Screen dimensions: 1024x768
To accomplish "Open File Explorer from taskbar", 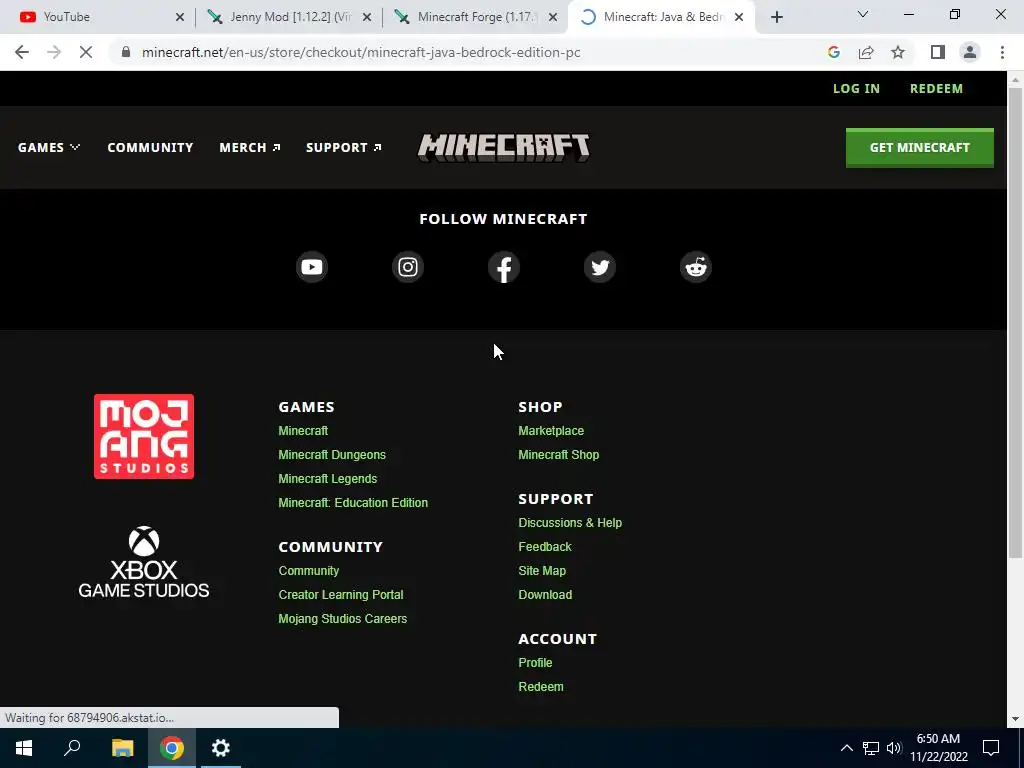I will (x=122, y=748).
